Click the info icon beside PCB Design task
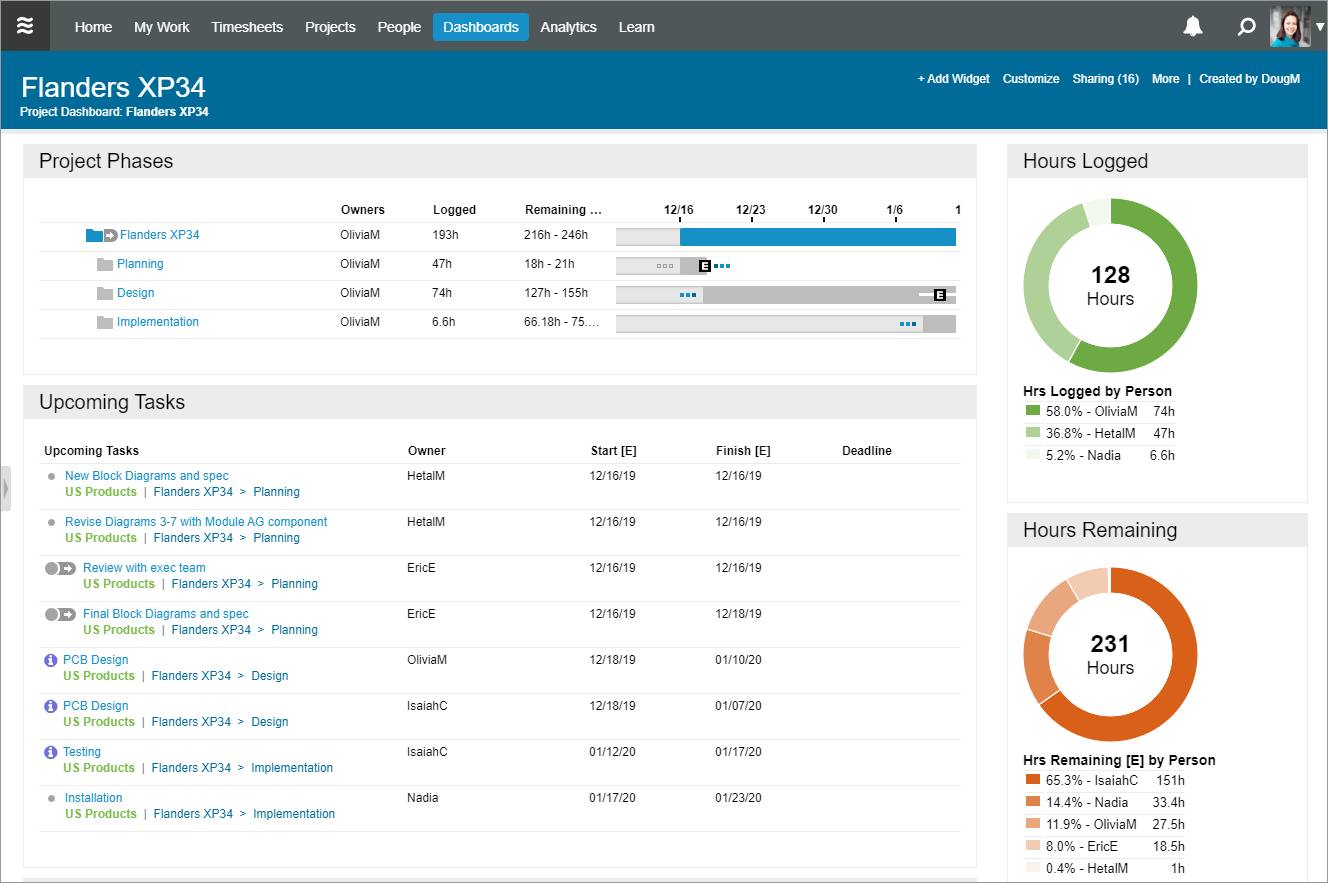 pos(50,659)
